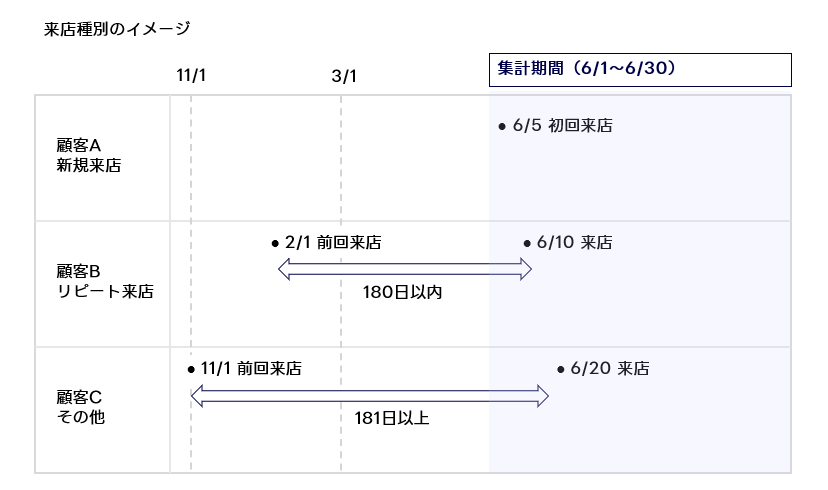The width and height of the screenshot is (828, 490).
Task: Select the 11/1 前回来店 marker
Action: point(244,369)
